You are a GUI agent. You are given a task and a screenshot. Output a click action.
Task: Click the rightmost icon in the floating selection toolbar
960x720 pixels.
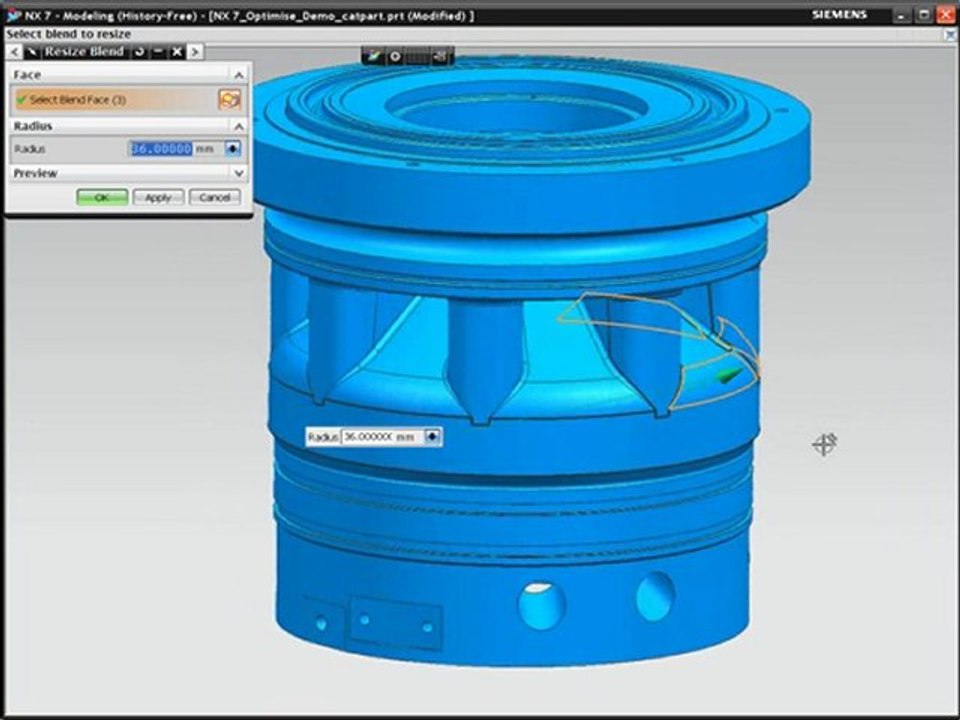pos(440,56)
